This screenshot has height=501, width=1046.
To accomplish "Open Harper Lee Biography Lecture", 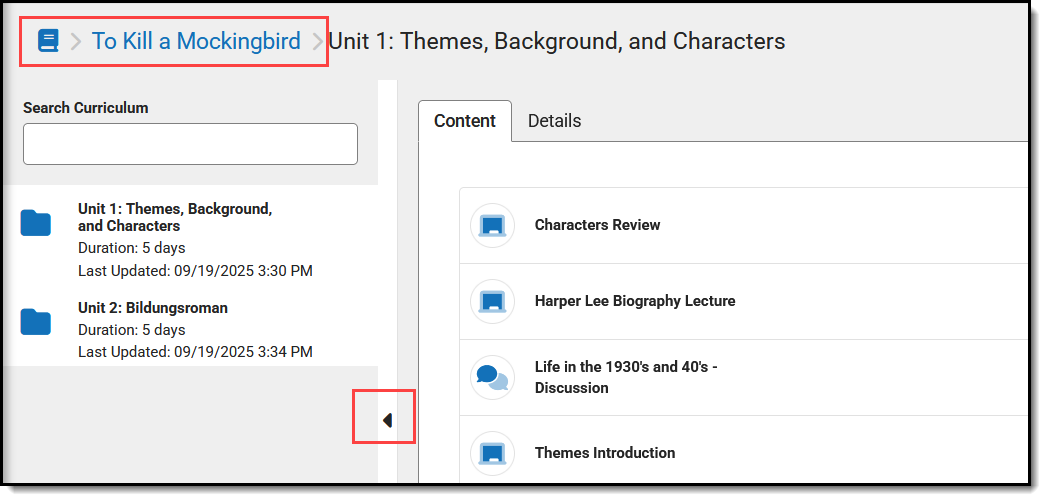I will tap(635, 301).
